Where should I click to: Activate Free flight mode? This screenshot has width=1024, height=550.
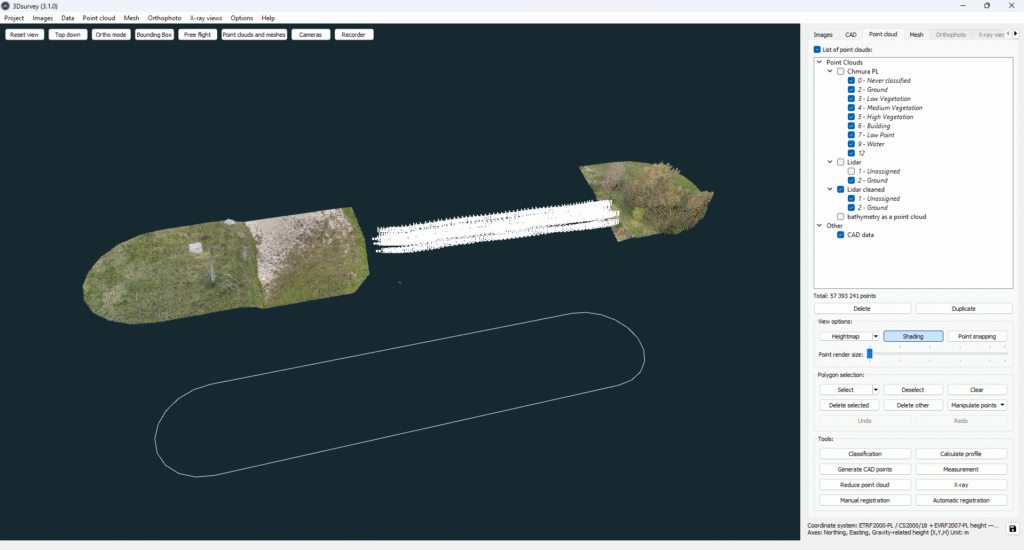[x=197, y=35]
